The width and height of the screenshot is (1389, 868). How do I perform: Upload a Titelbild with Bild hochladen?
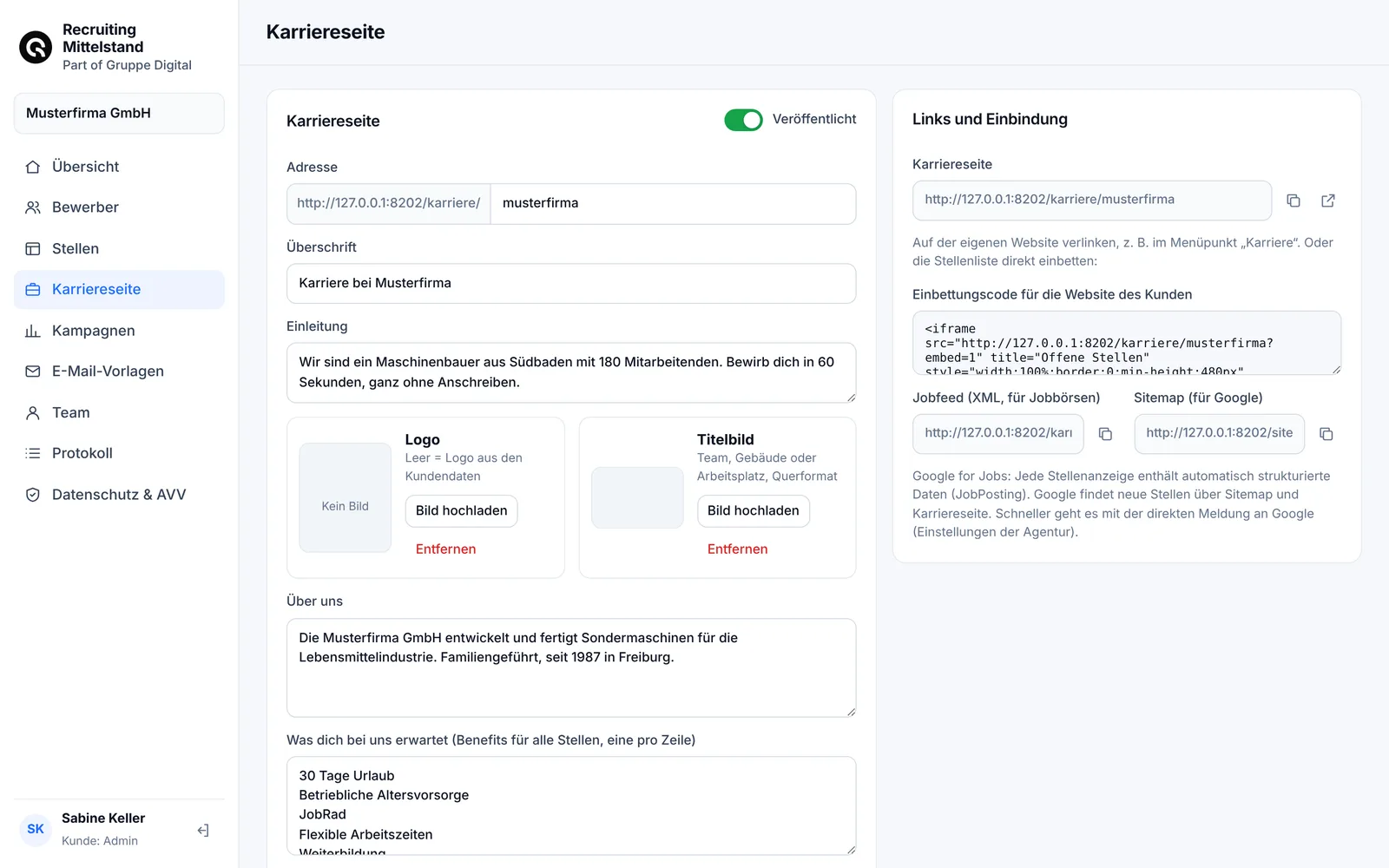click(754, 510)
